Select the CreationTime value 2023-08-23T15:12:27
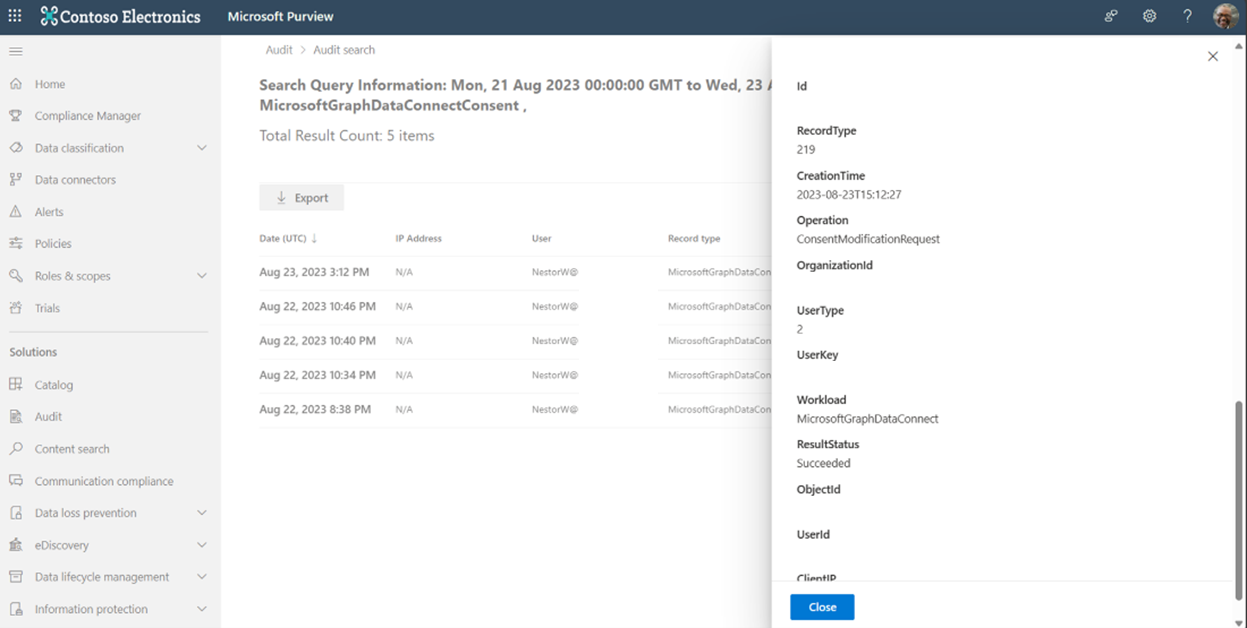The height and width of the screenshot is (628, 1247). coord(849,195)
